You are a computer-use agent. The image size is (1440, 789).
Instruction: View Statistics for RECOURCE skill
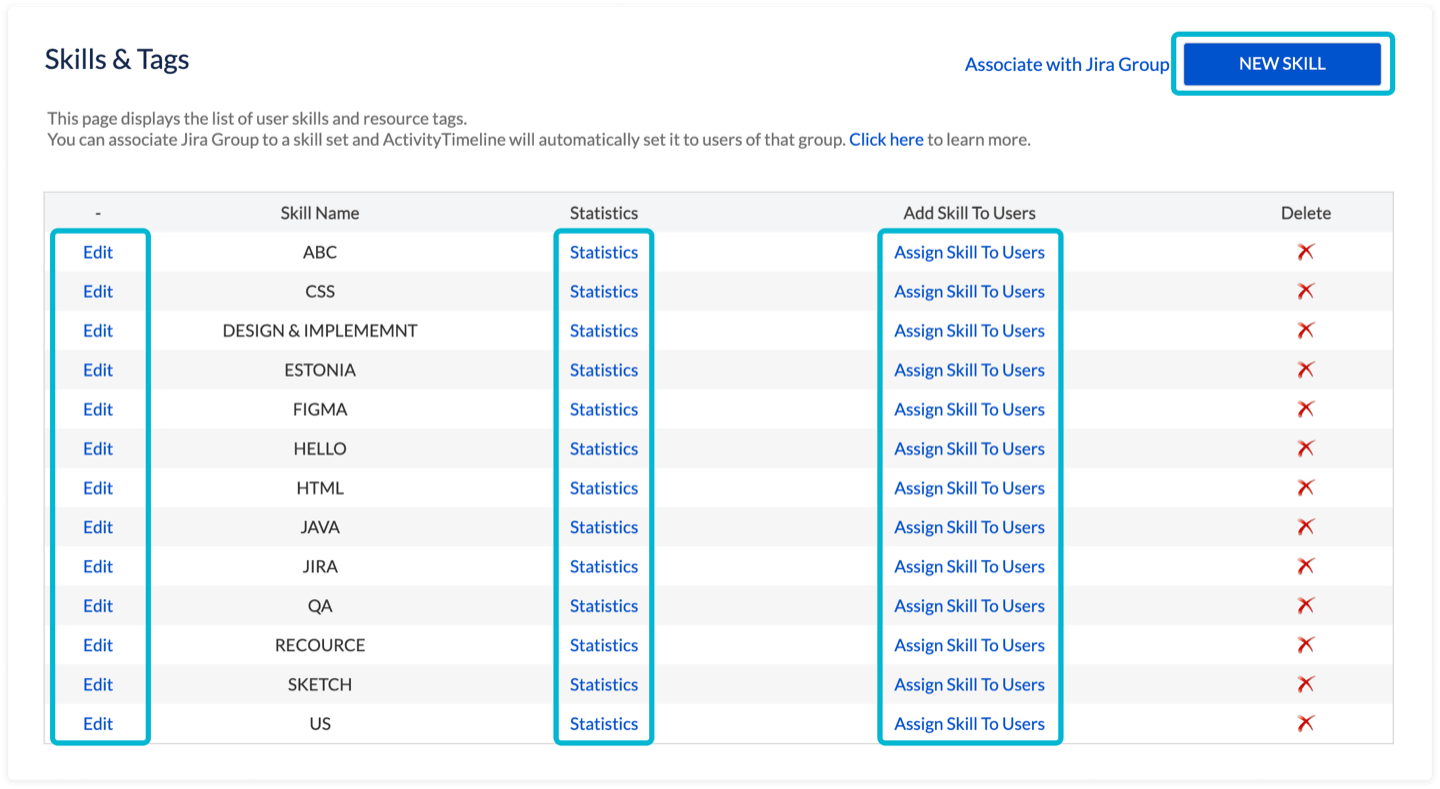[x=604, y=645]
